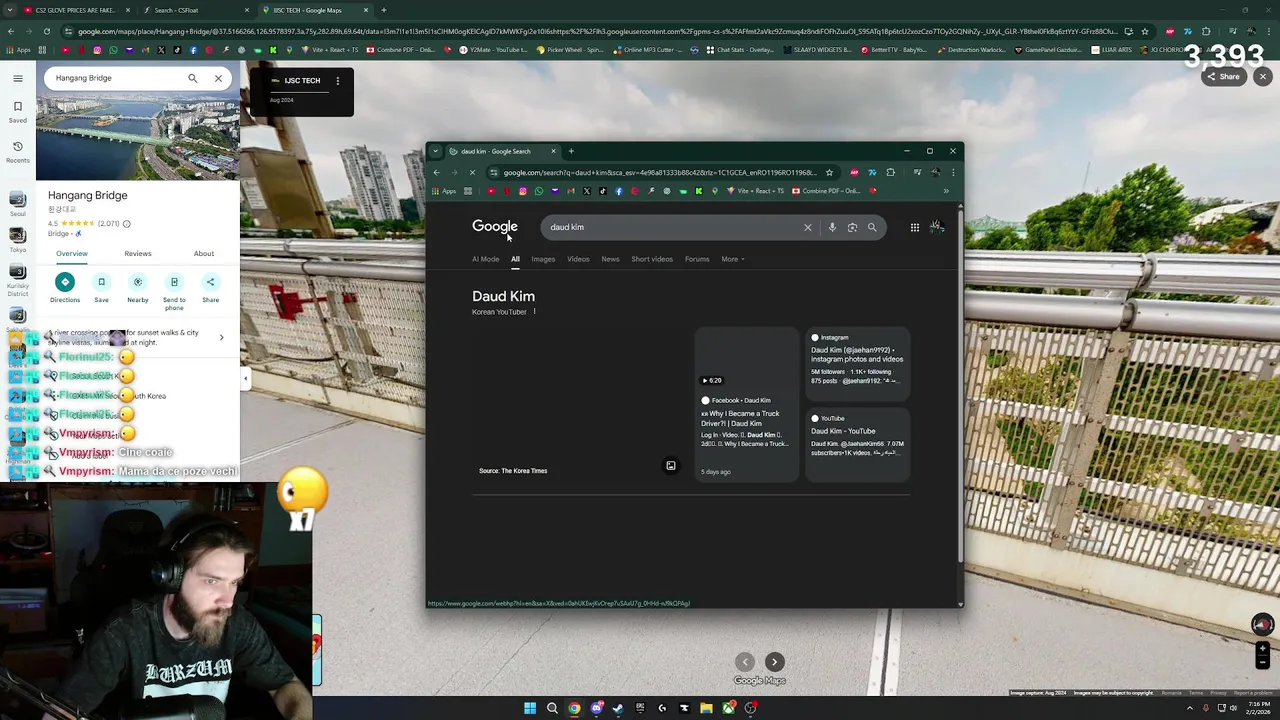The width and height of the screenshot is (1280, 720).
Task: Switch to AI Mode results
Action: 486,259
